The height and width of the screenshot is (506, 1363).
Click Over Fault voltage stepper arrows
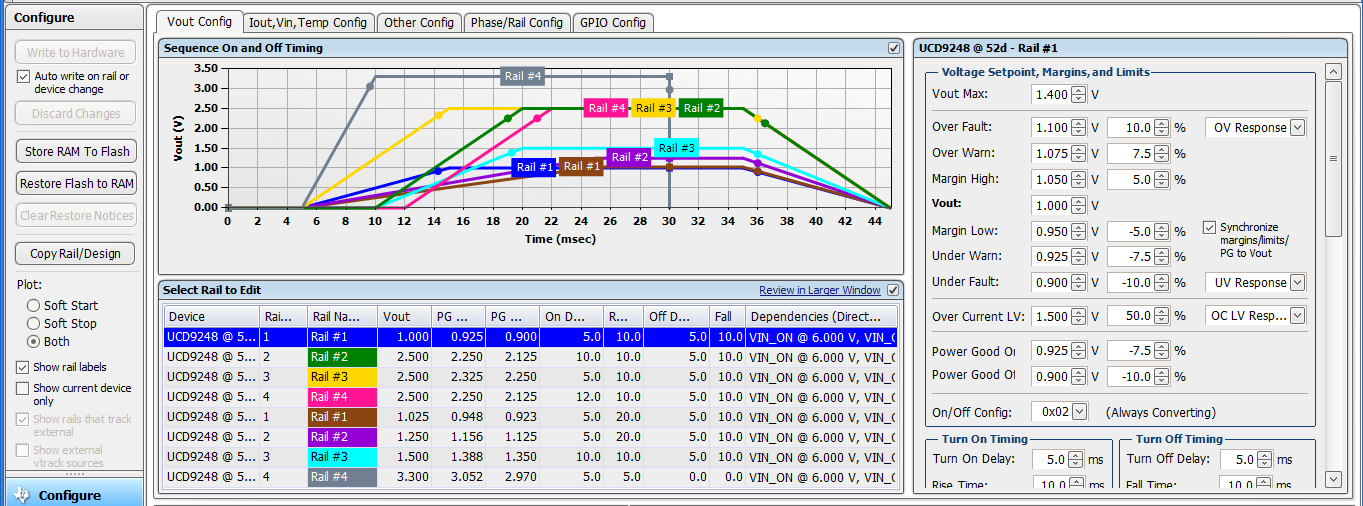[x=1078, y=127]
